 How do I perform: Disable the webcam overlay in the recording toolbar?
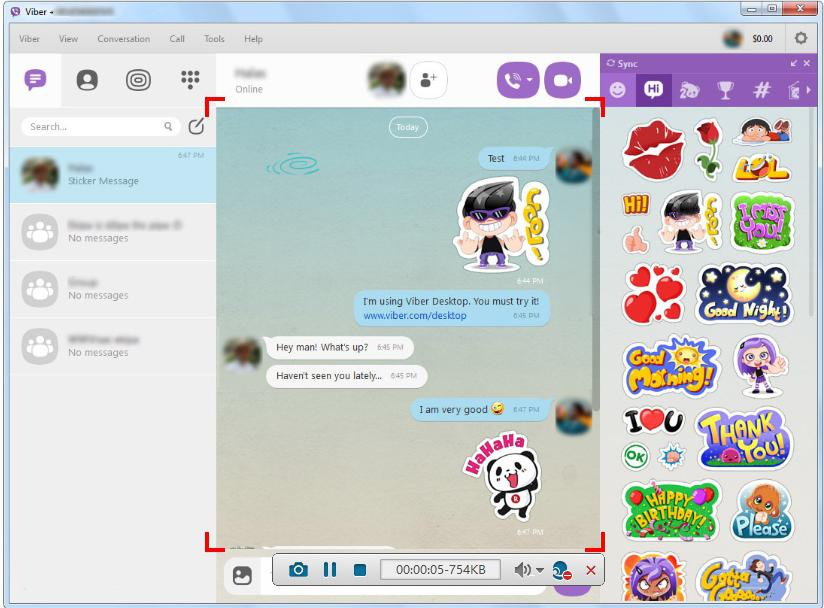click(x=562, y=571)
